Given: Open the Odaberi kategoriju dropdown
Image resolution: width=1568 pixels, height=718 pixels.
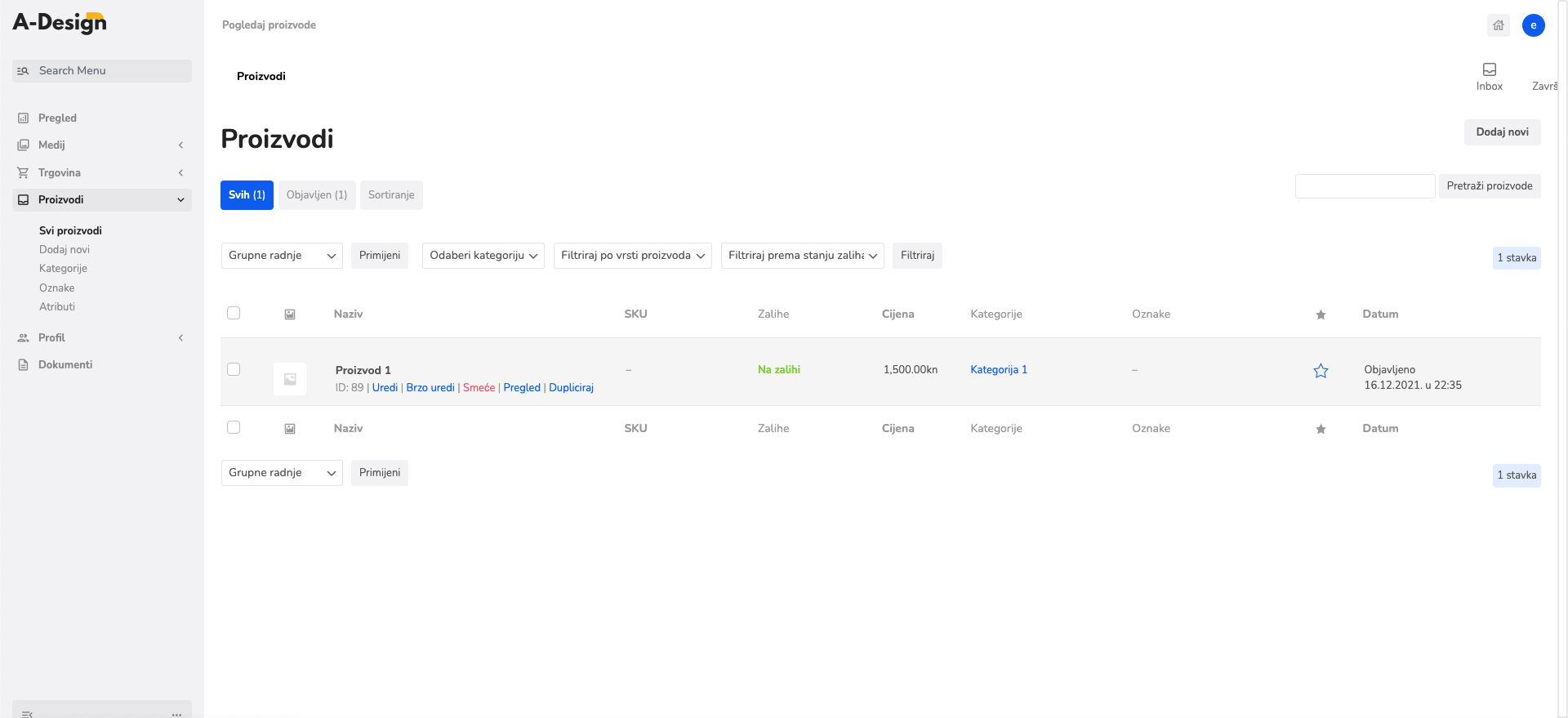Looking at the screenshot, I should point(483,256).
